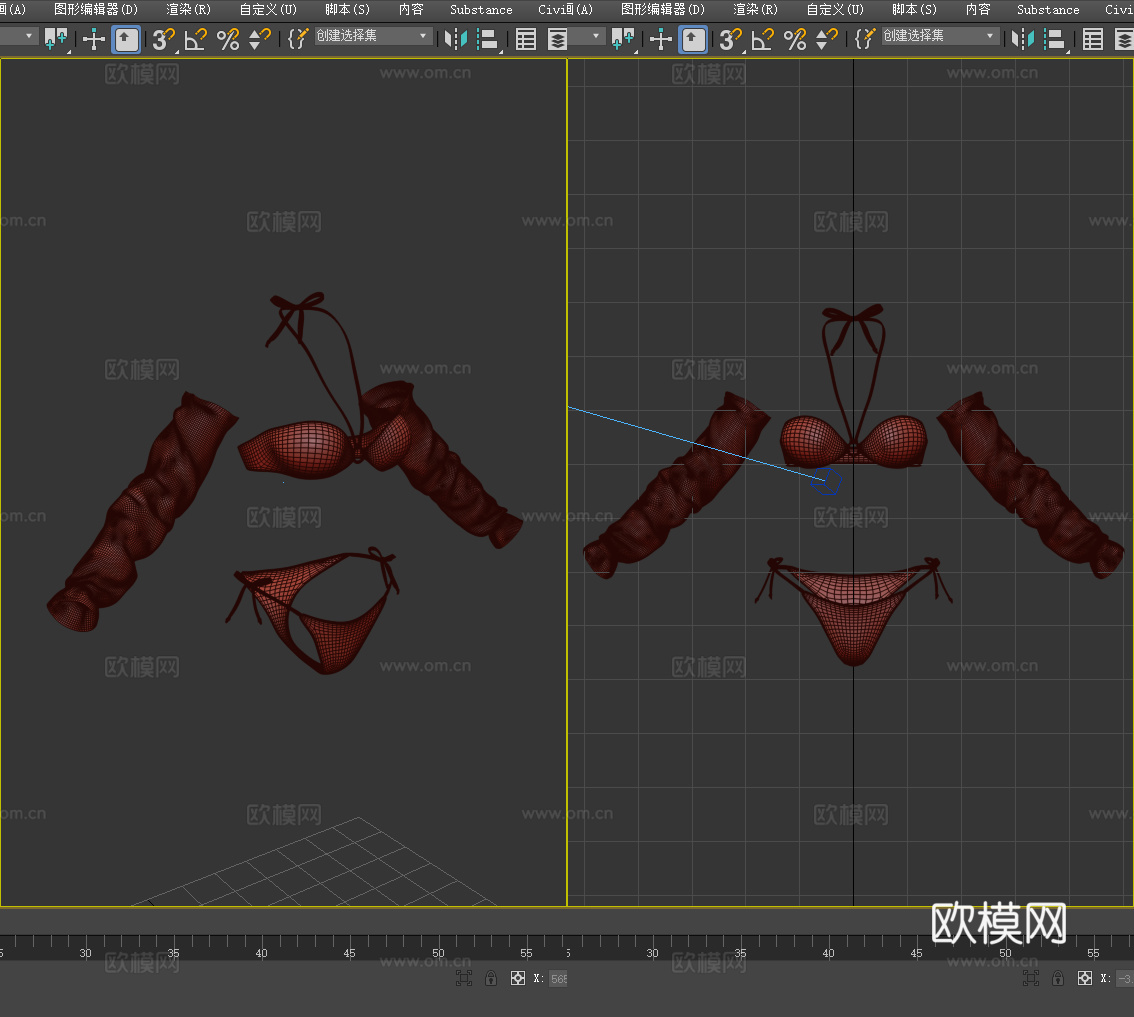Toggle Percent Snap in perspective-view window
Viewport: 1134px width, 1017px height.
[x=228, y=39]
